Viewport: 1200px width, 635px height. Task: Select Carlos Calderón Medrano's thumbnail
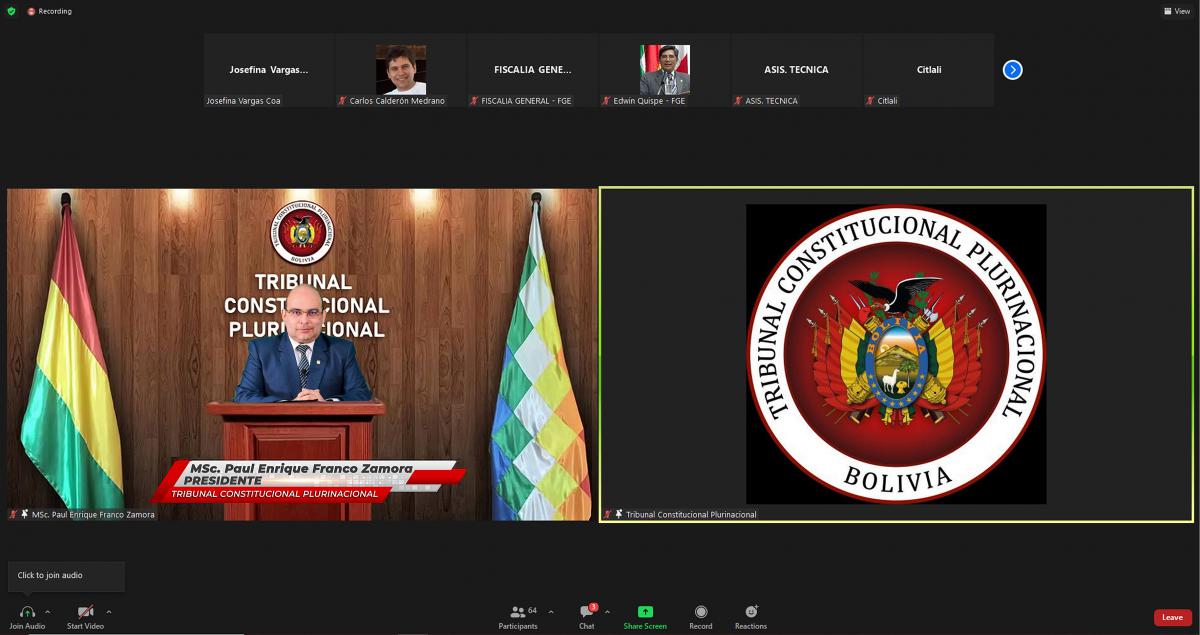pos(400,70)
